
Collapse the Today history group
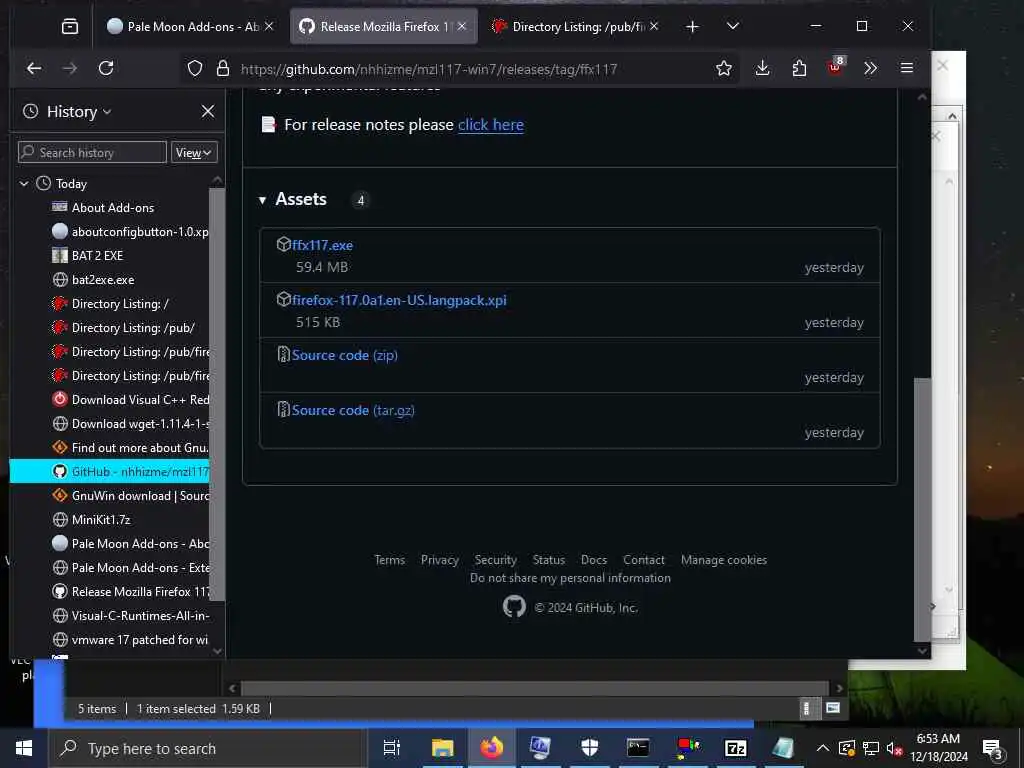(x=24, y=184)
